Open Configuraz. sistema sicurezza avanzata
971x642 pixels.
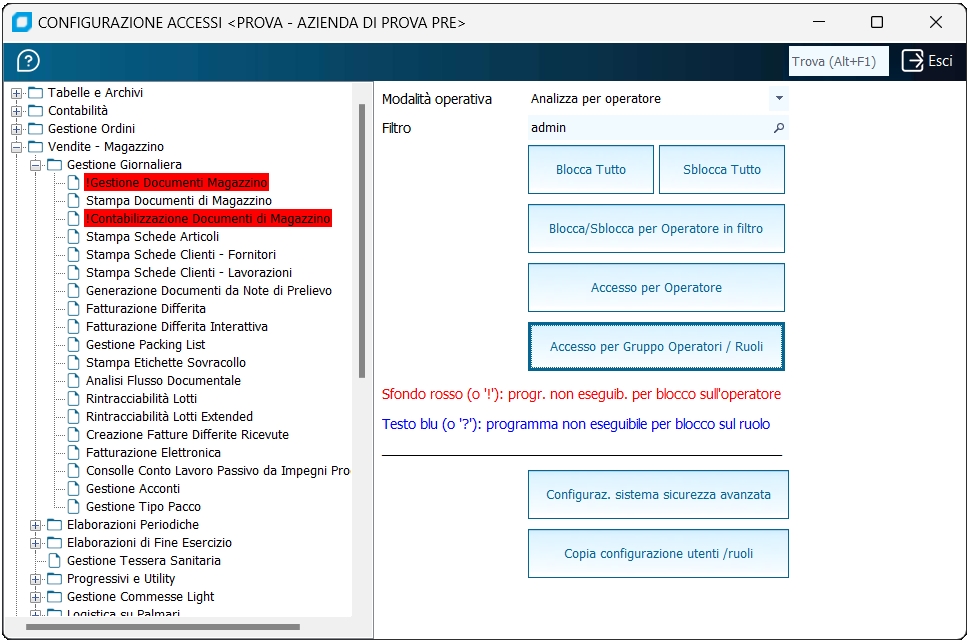658,495
